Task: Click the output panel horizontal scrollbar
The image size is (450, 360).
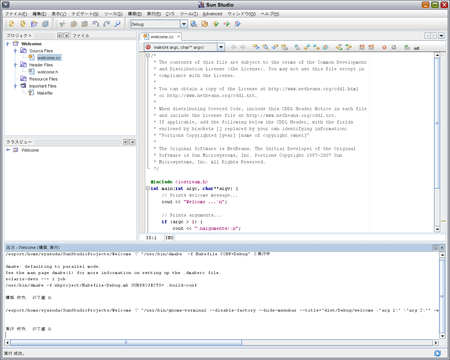Action: pos(126,342)
